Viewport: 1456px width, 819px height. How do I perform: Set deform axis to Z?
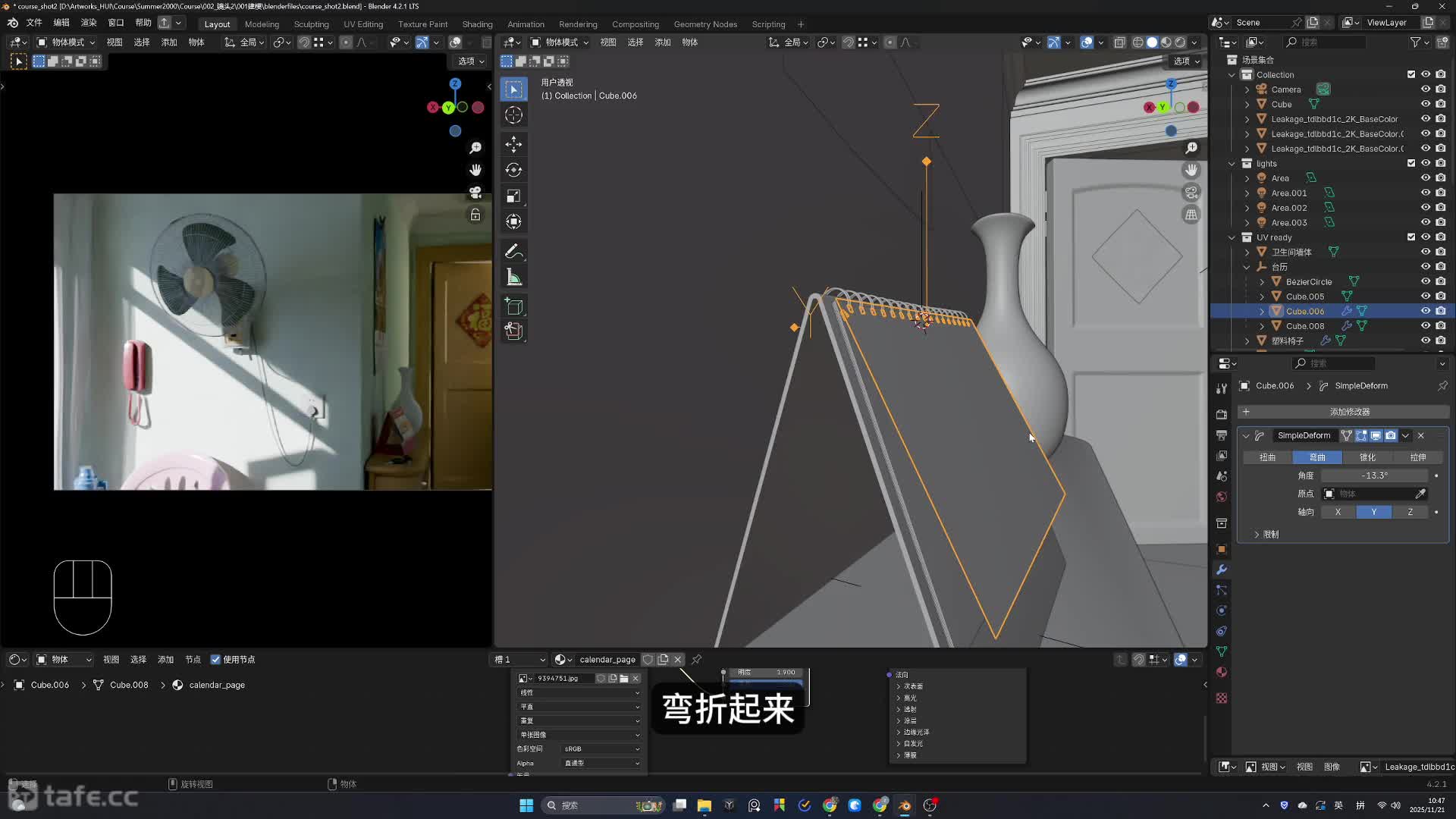pyautogui.click(x=1410, y=512)
